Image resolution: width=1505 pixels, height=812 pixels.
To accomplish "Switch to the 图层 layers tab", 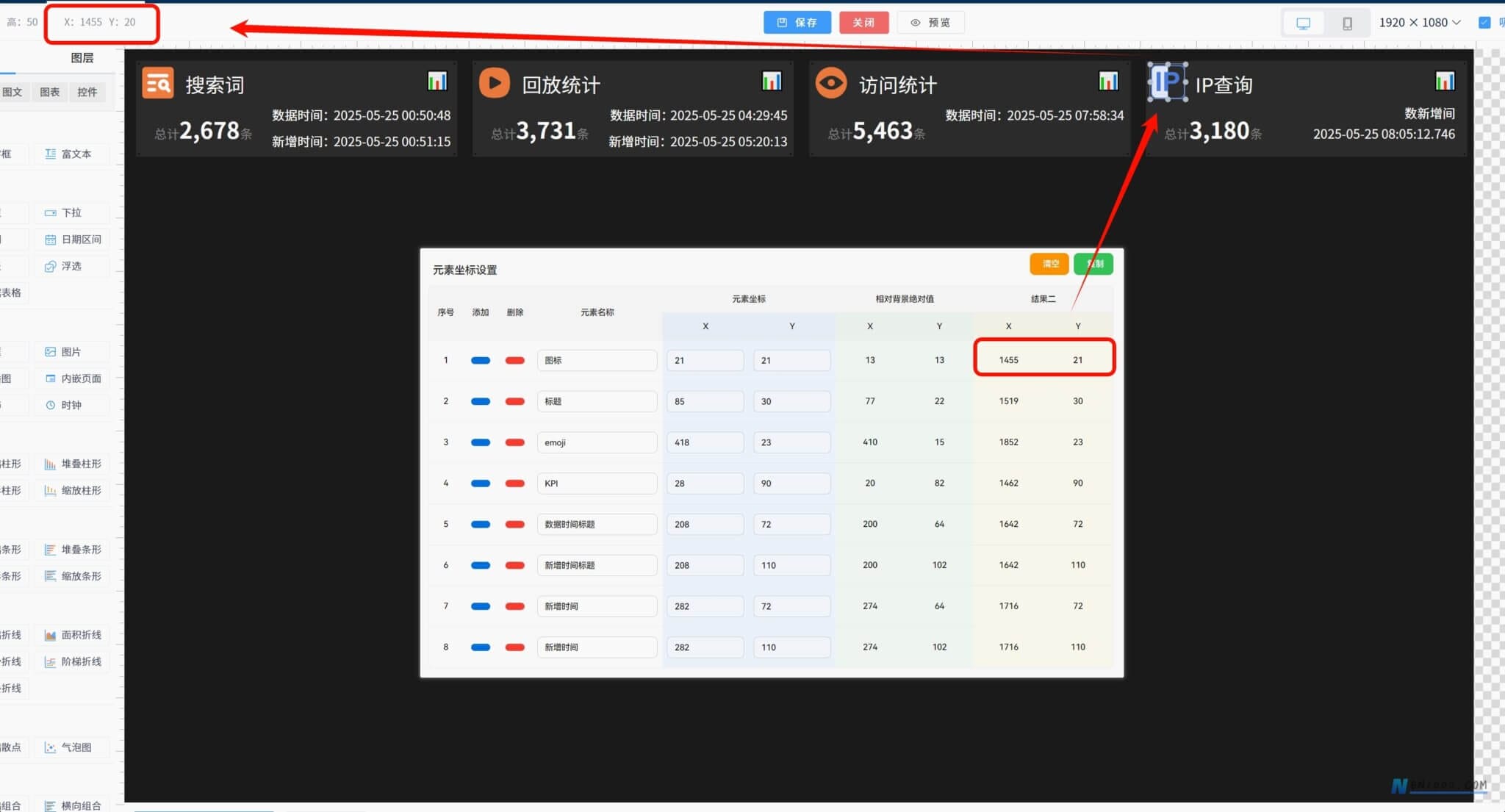I will (82, 58).
